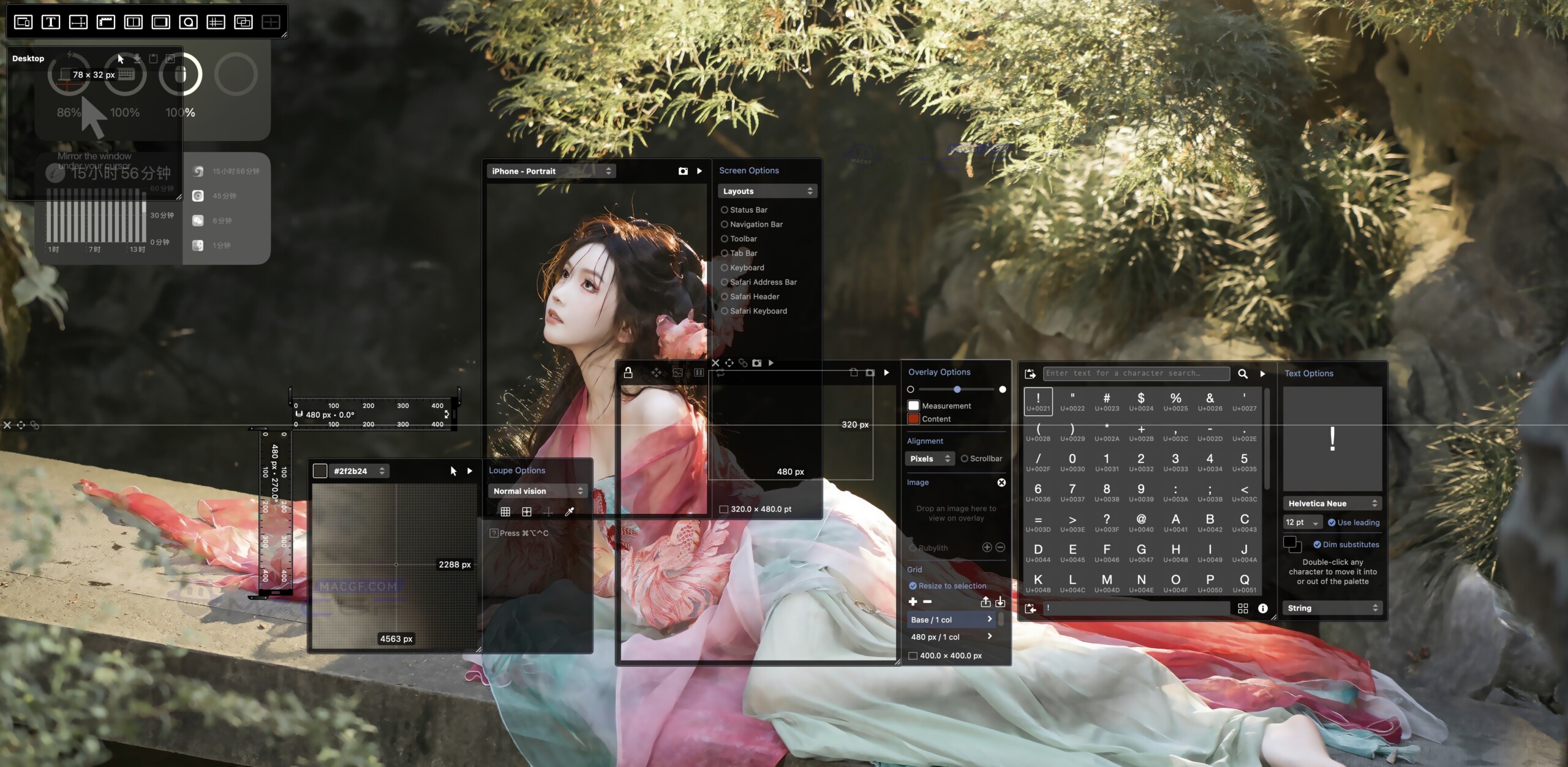Select the Text tool in the tools palette
The height and width of the screenshot is (767, 1568).
point(51,21)
